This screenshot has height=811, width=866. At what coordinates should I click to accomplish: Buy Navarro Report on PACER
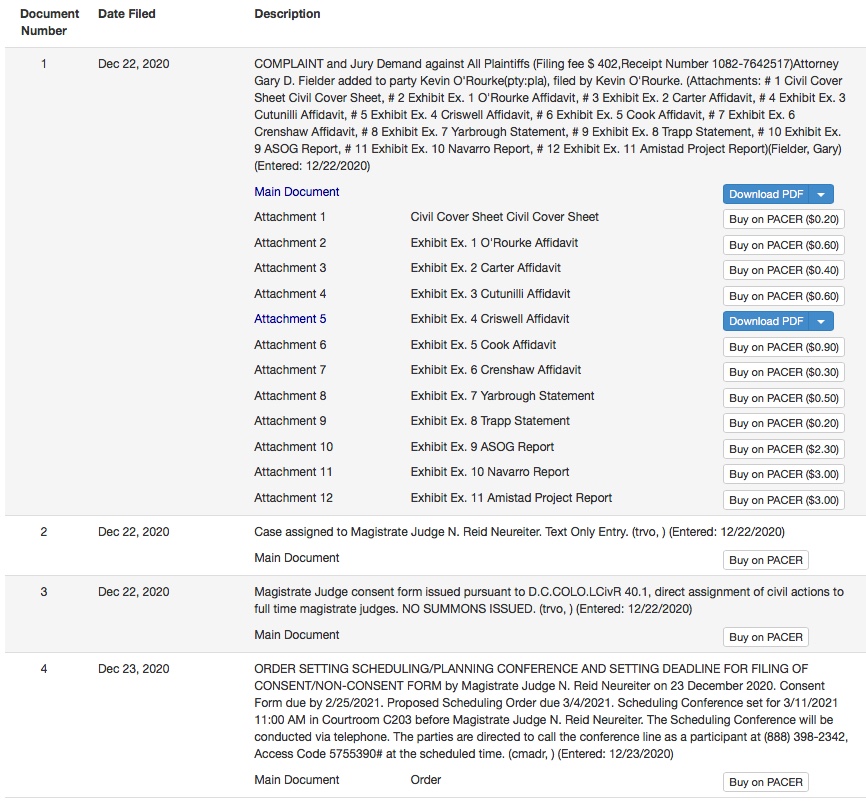click(x=784, y=474)
